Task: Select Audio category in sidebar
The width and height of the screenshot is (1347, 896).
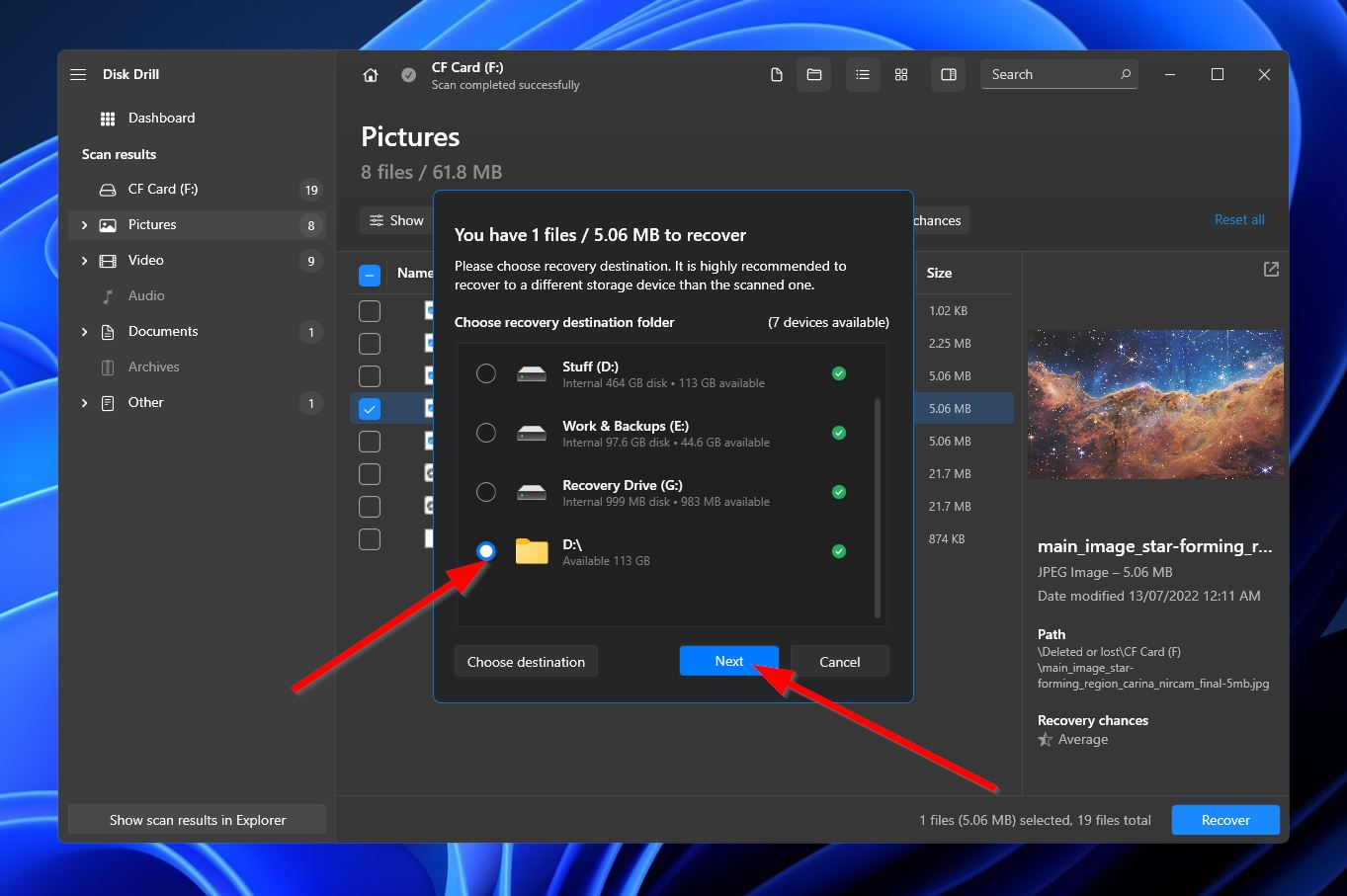Action: tap(197, 296)
